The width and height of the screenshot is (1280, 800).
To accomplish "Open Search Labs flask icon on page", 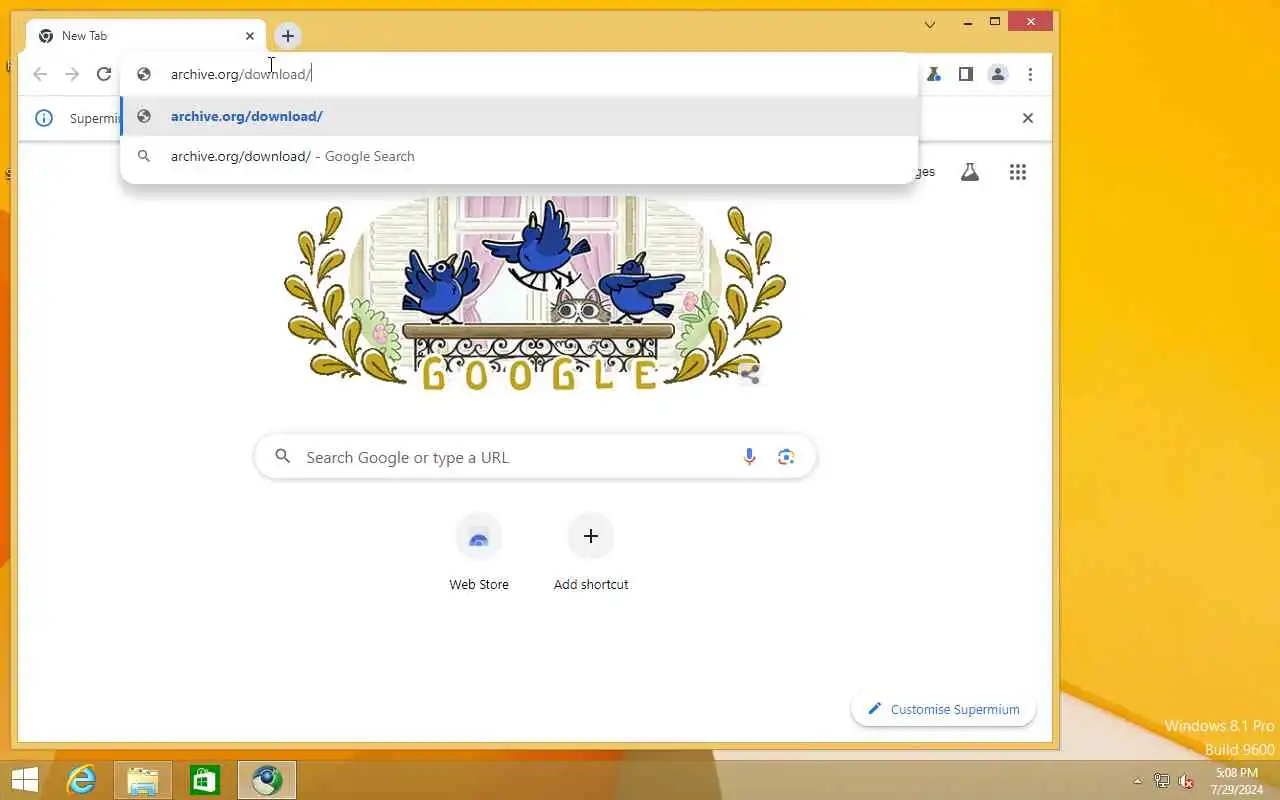I will click(x=969, y=172).
